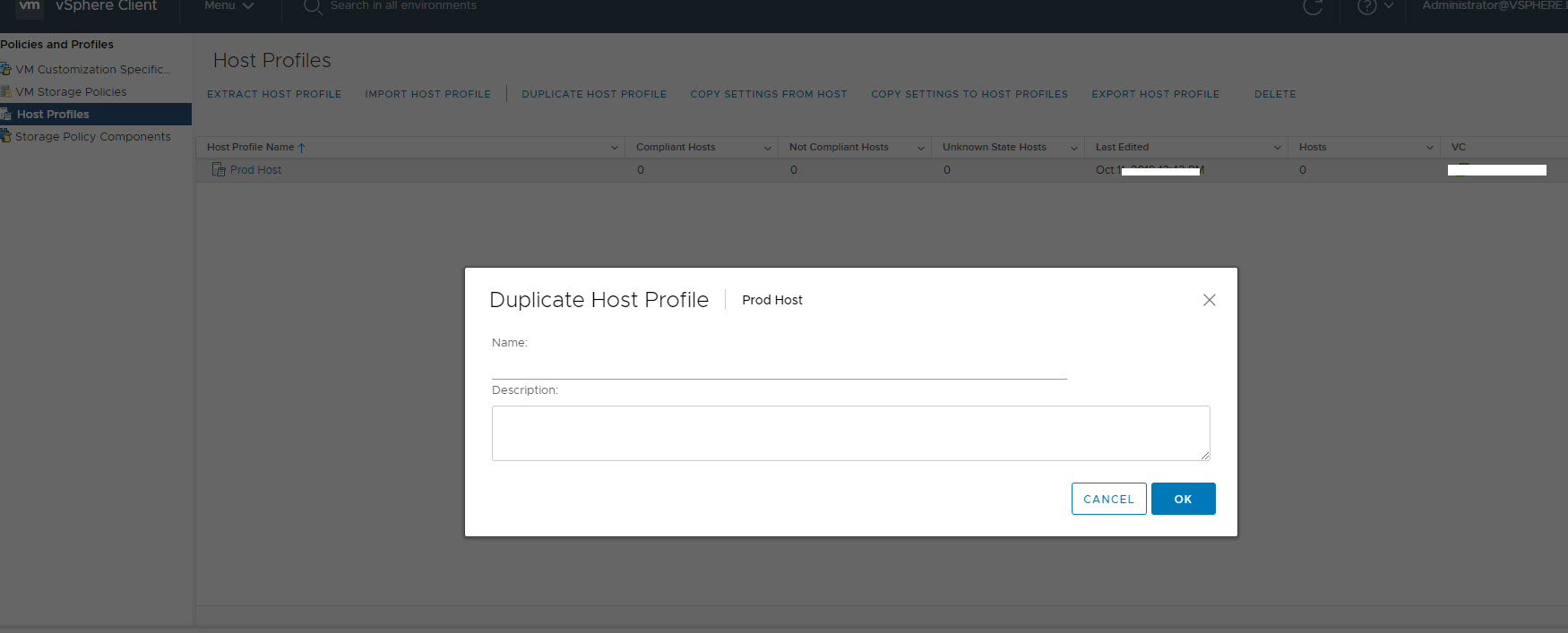This screenshot has height=633, width=1568.
Task: Select VM Storage Policies in sidebar
Action: coord(71,91)
